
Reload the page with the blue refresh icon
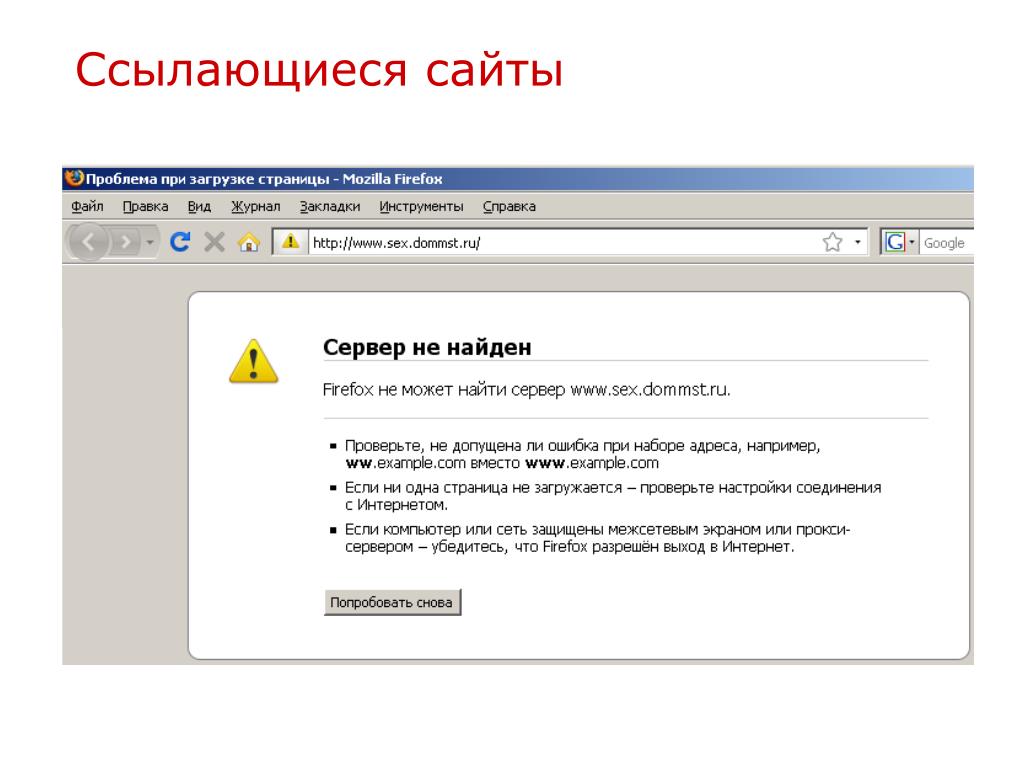click(x=180, y=242)
